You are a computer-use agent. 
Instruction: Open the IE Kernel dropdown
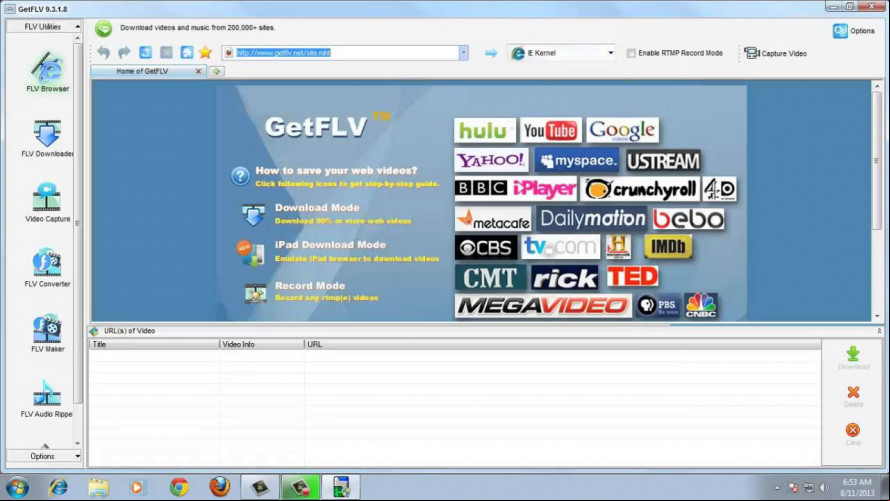click(611, 53)
